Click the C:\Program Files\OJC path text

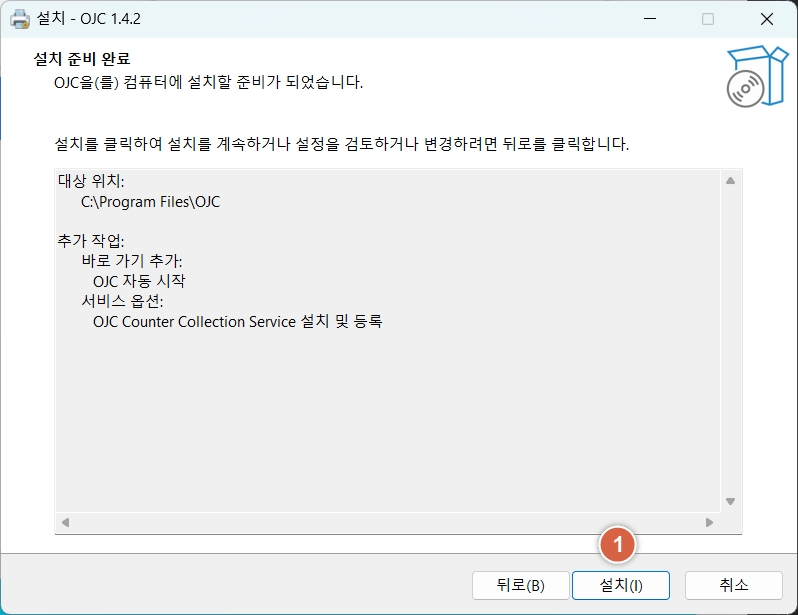point(150,202)
